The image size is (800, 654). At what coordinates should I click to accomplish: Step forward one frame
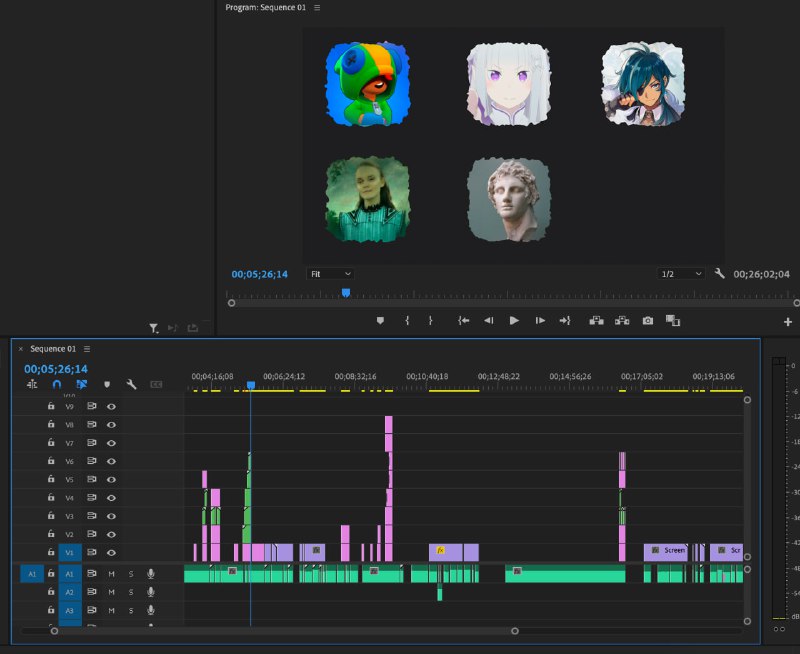540,320
